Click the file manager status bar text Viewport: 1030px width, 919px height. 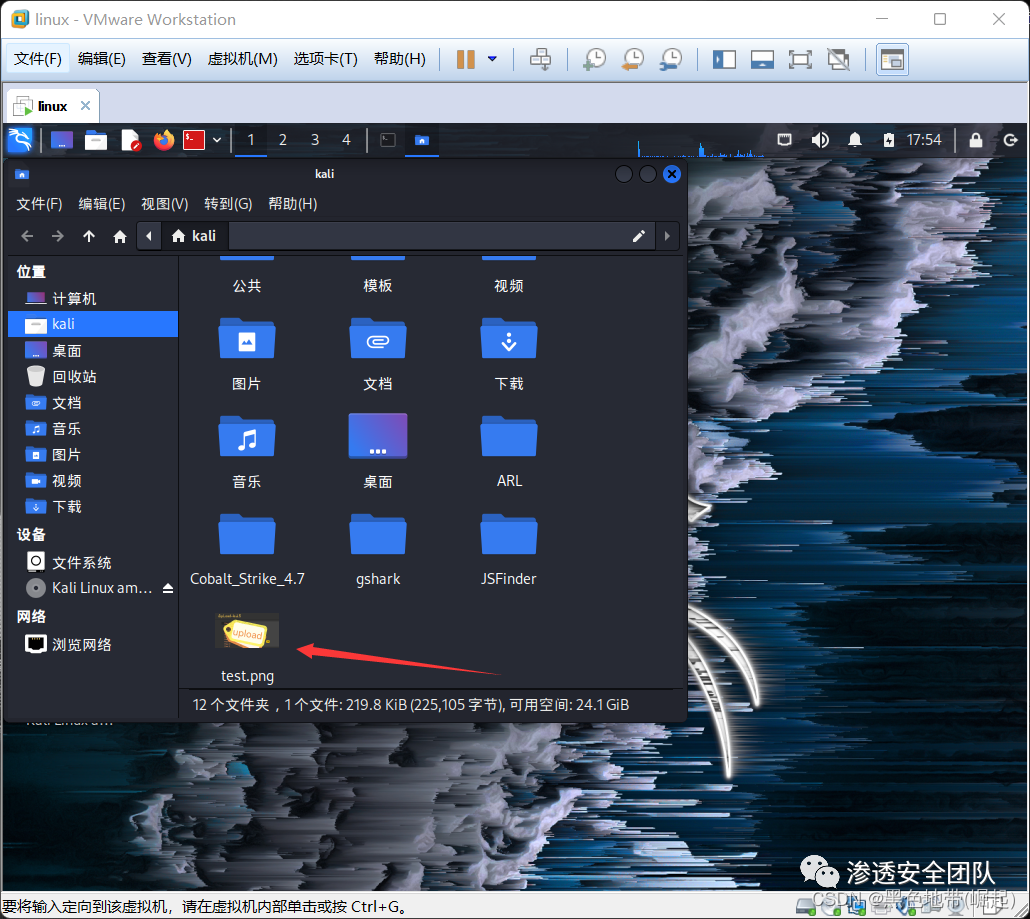click(x=411, y=706)
